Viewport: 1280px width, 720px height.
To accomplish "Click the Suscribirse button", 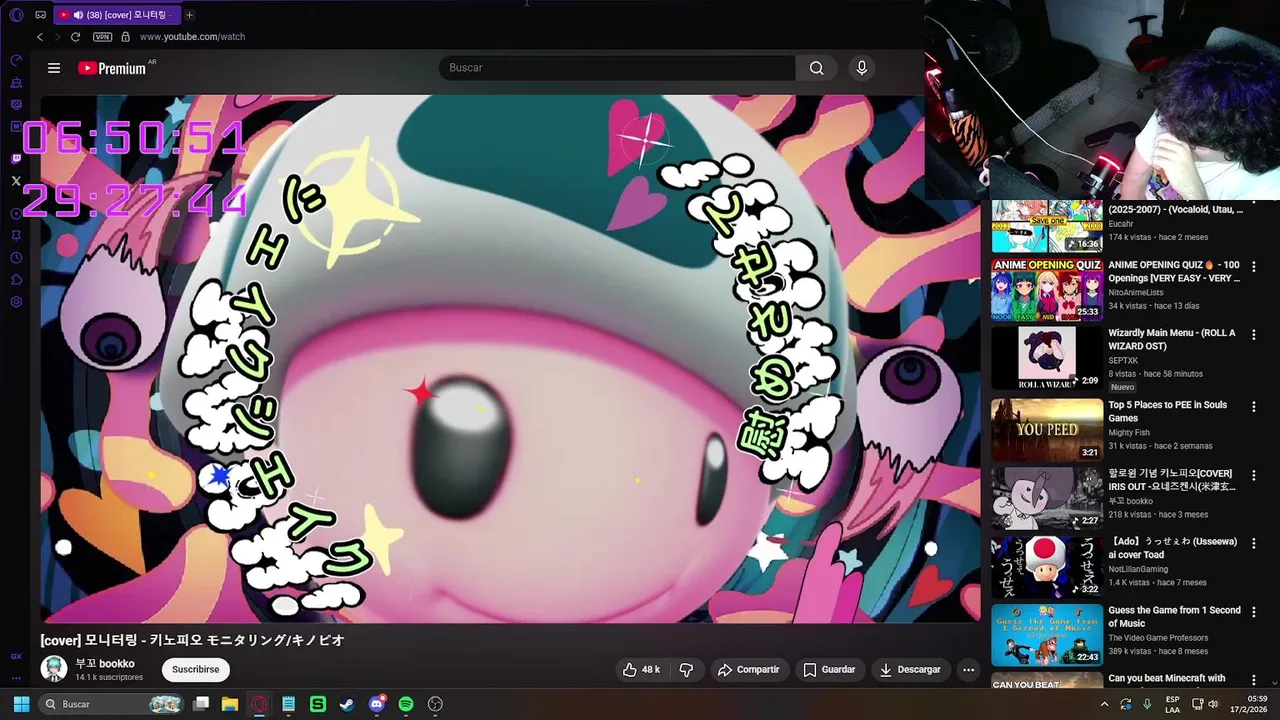I will [x=195, y=669].
